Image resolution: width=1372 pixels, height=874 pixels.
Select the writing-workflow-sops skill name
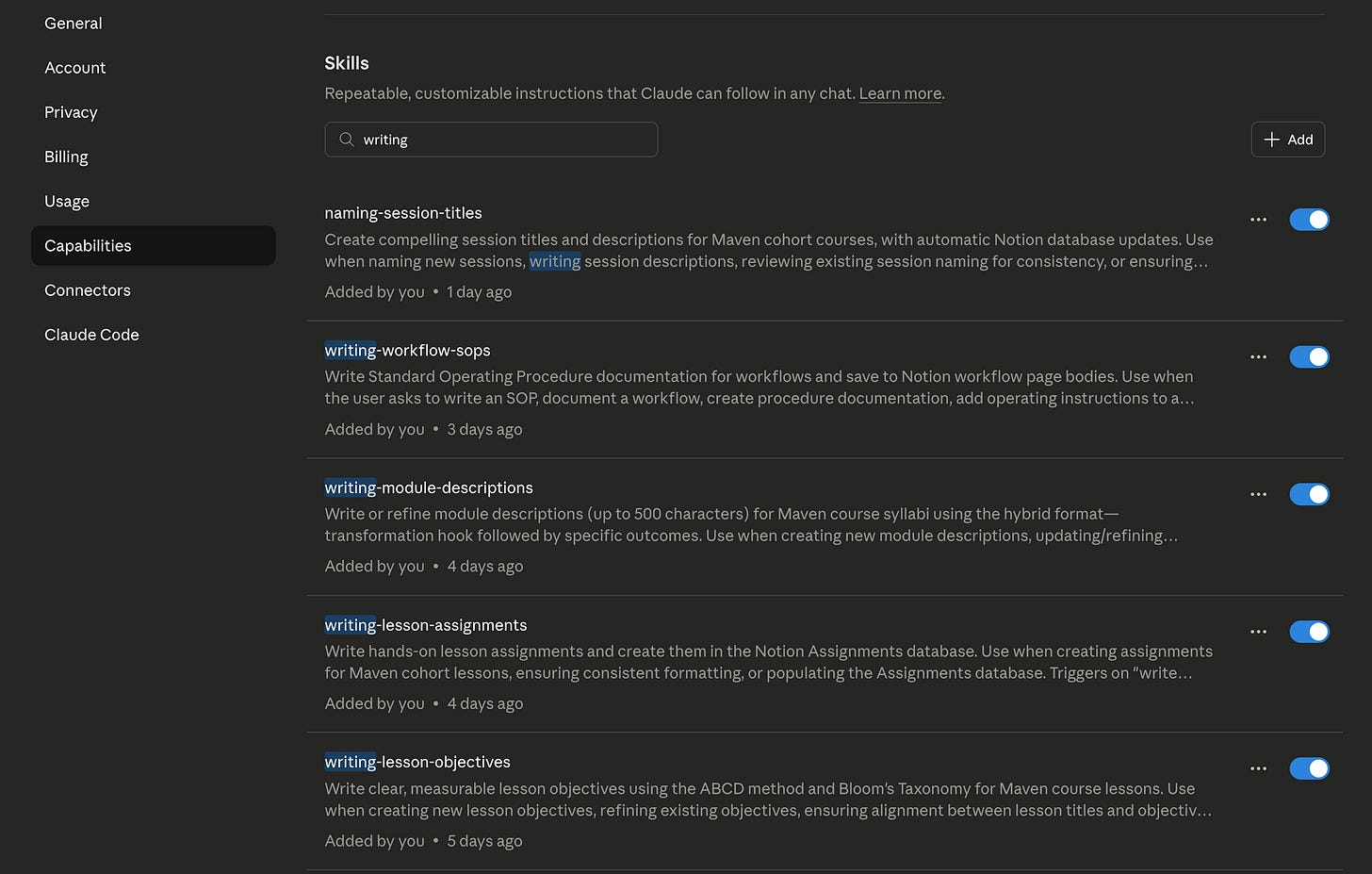[407, 351]
